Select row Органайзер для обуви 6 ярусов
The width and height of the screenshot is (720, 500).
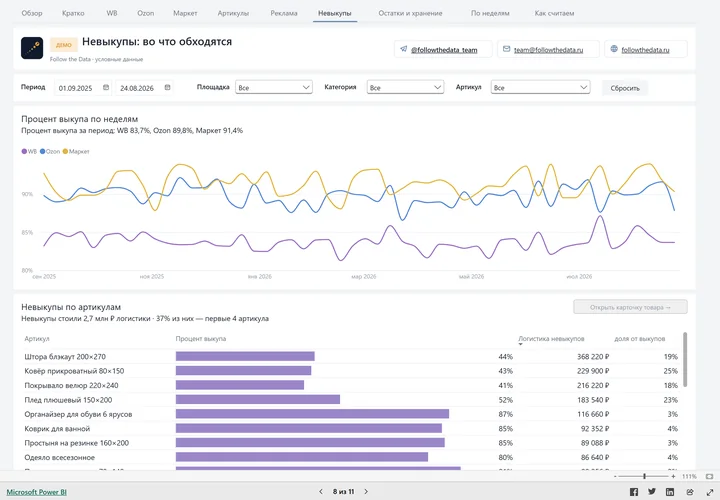351,414
